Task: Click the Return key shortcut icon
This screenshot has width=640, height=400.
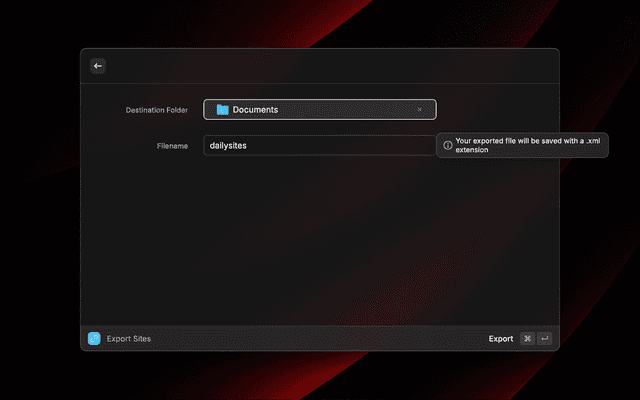Action: (x=544, y=338)
